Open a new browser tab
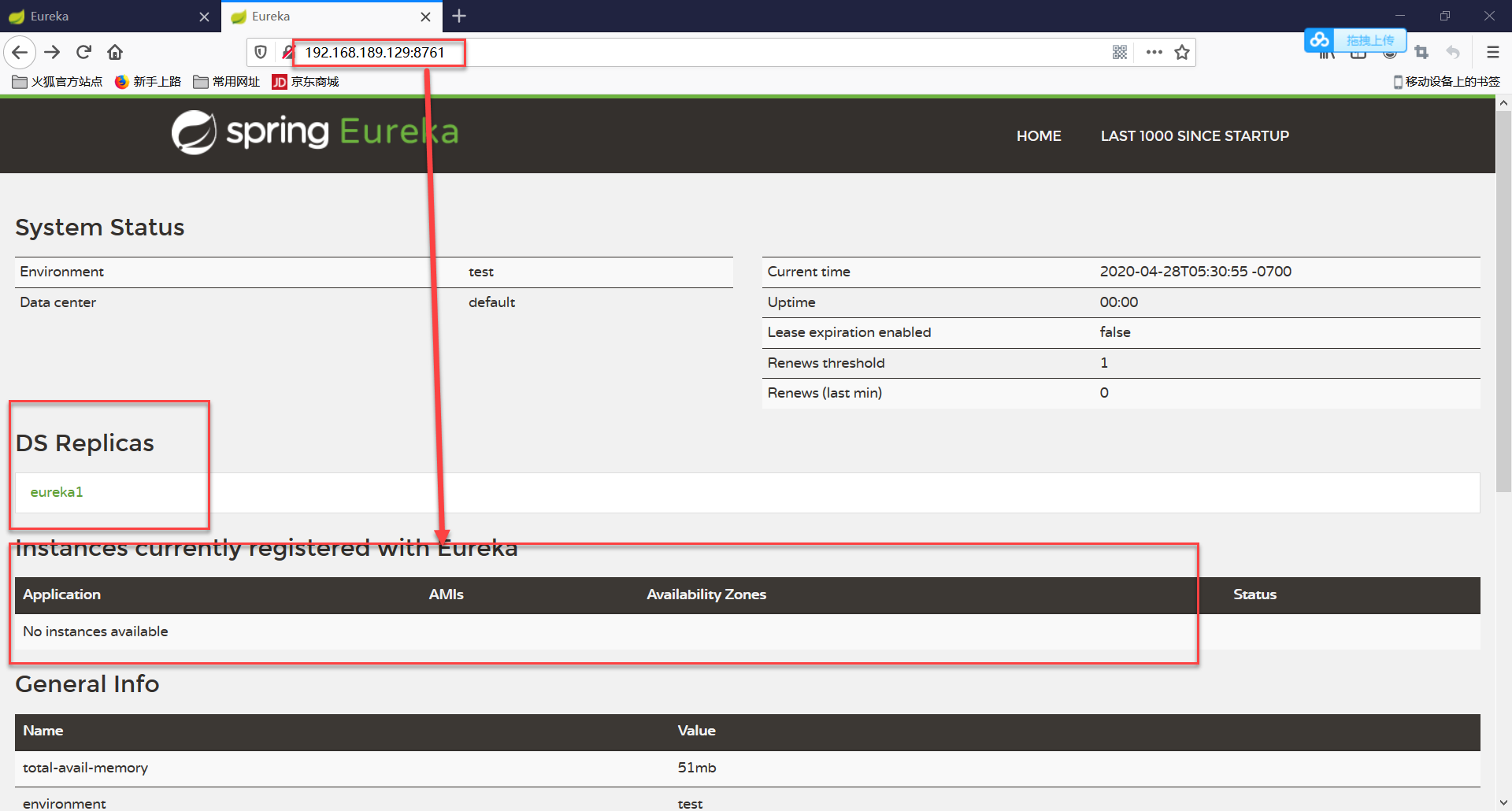The height and width of the screenshot is (811, 1512). tap(459, 16)
